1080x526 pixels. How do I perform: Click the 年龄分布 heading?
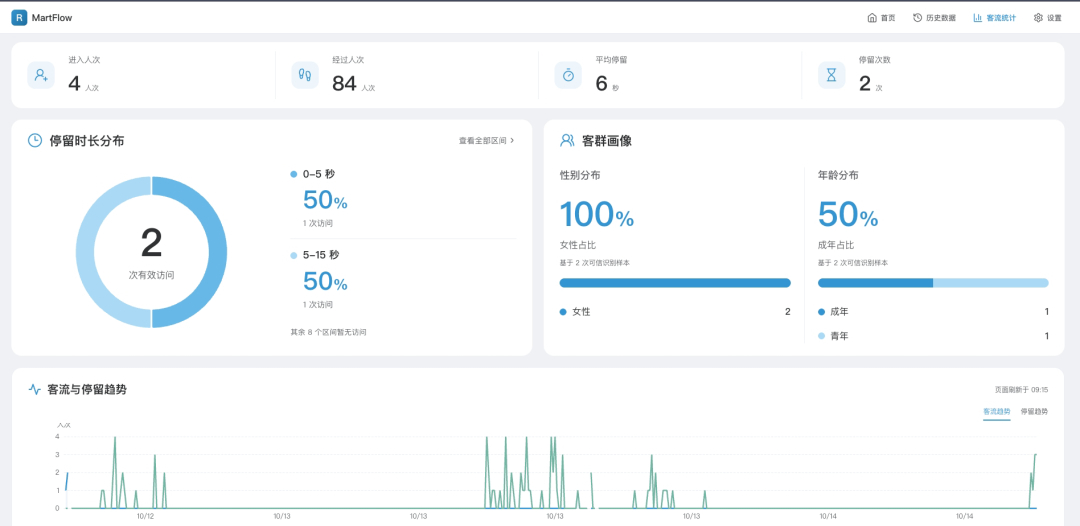coord(838,176)
